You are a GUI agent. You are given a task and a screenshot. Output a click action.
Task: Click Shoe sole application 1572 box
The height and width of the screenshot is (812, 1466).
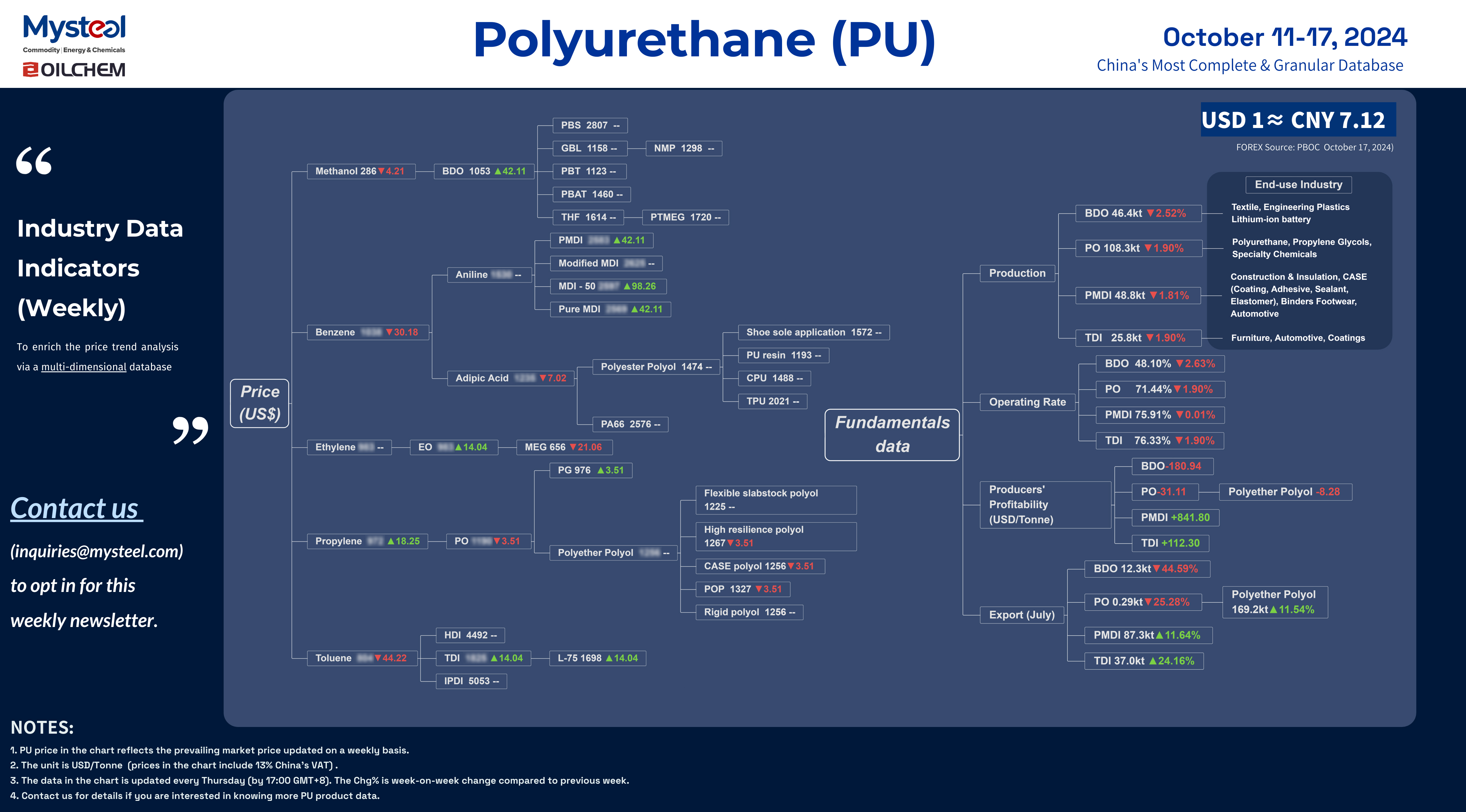pyautogui.click(x=814, y=332)
